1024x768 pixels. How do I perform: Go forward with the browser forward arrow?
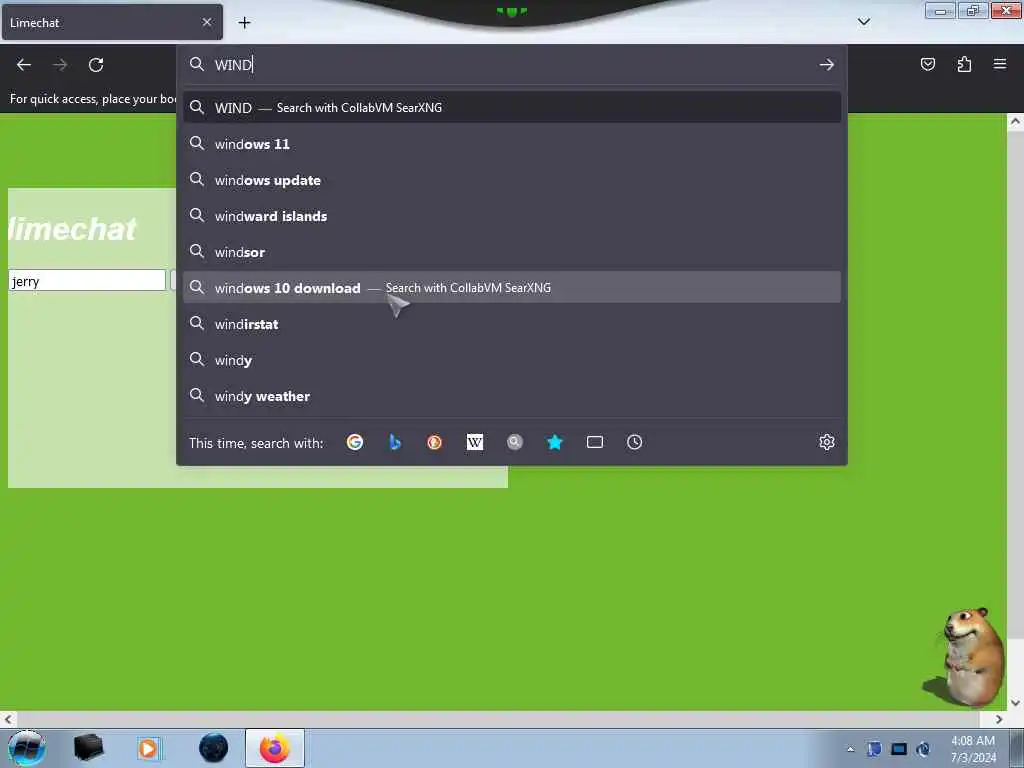coord(60,65)
